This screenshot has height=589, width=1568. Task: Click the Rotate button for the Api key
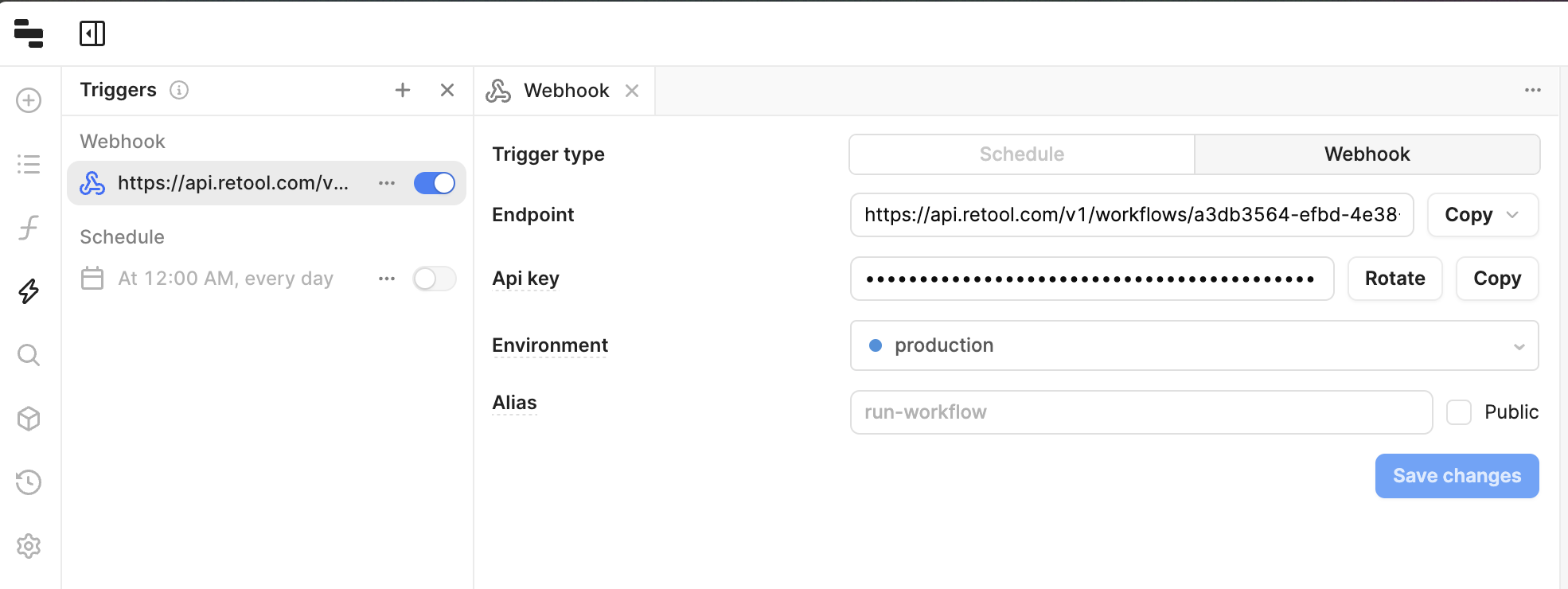(x=1394, y=279)
